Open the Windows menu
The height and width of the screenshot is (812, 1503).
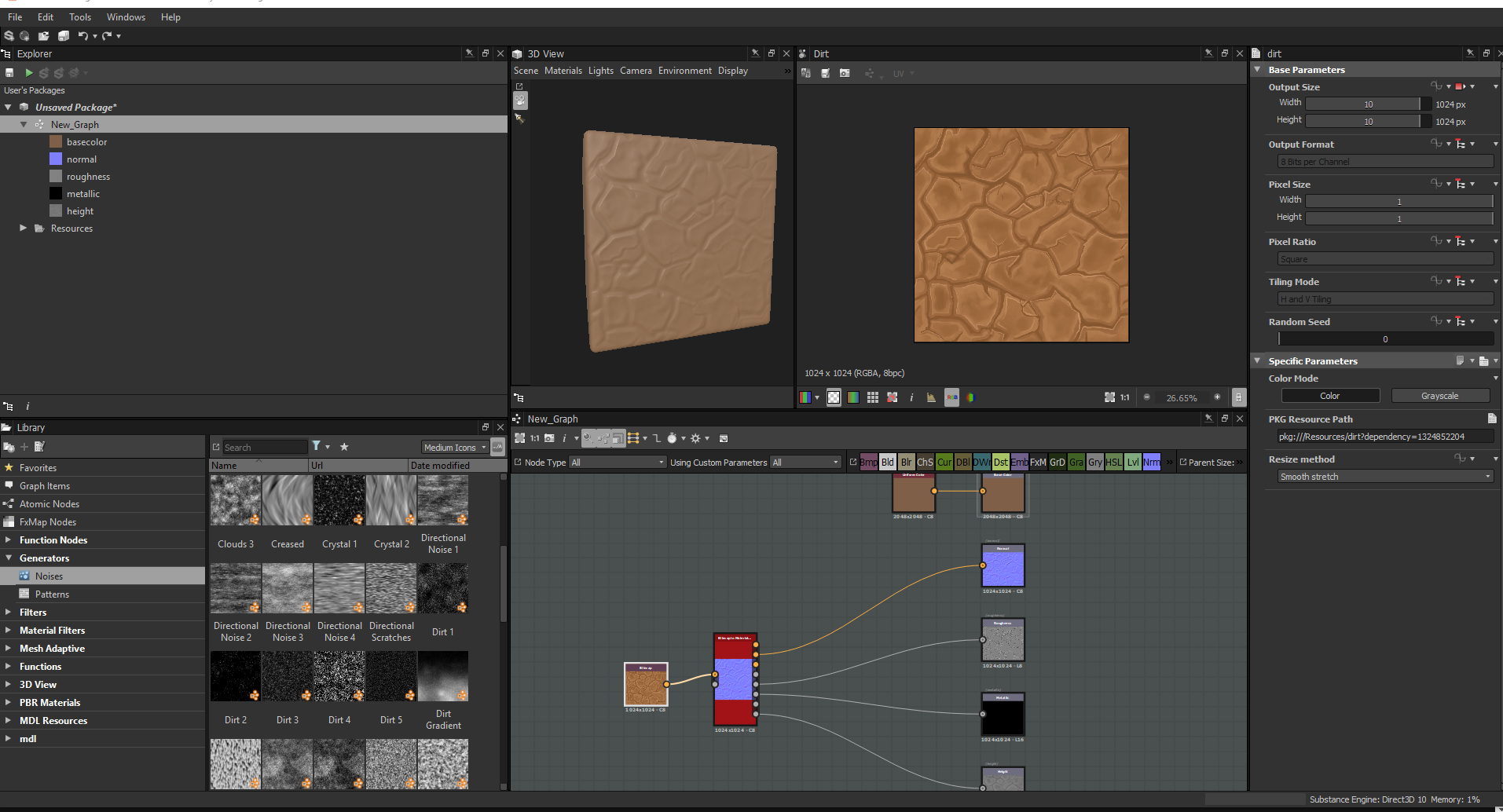pos(126,17)
